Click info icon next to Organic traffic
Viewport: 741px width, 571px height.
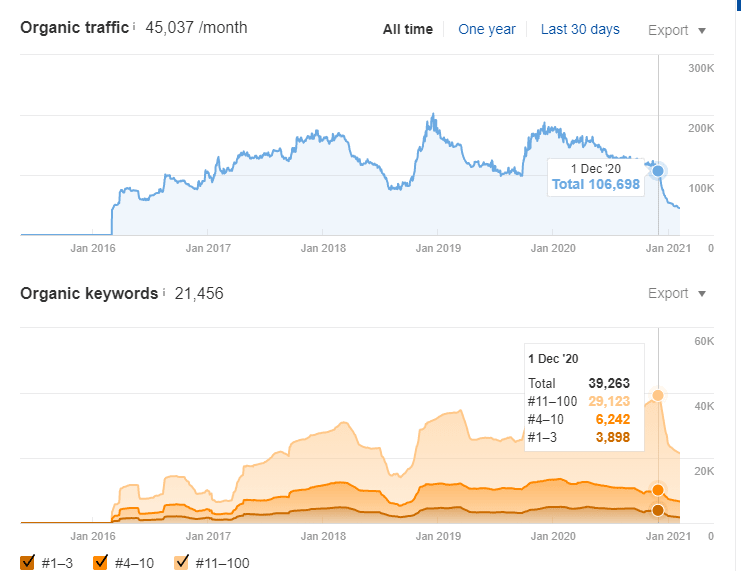click(x=134, y=26)
